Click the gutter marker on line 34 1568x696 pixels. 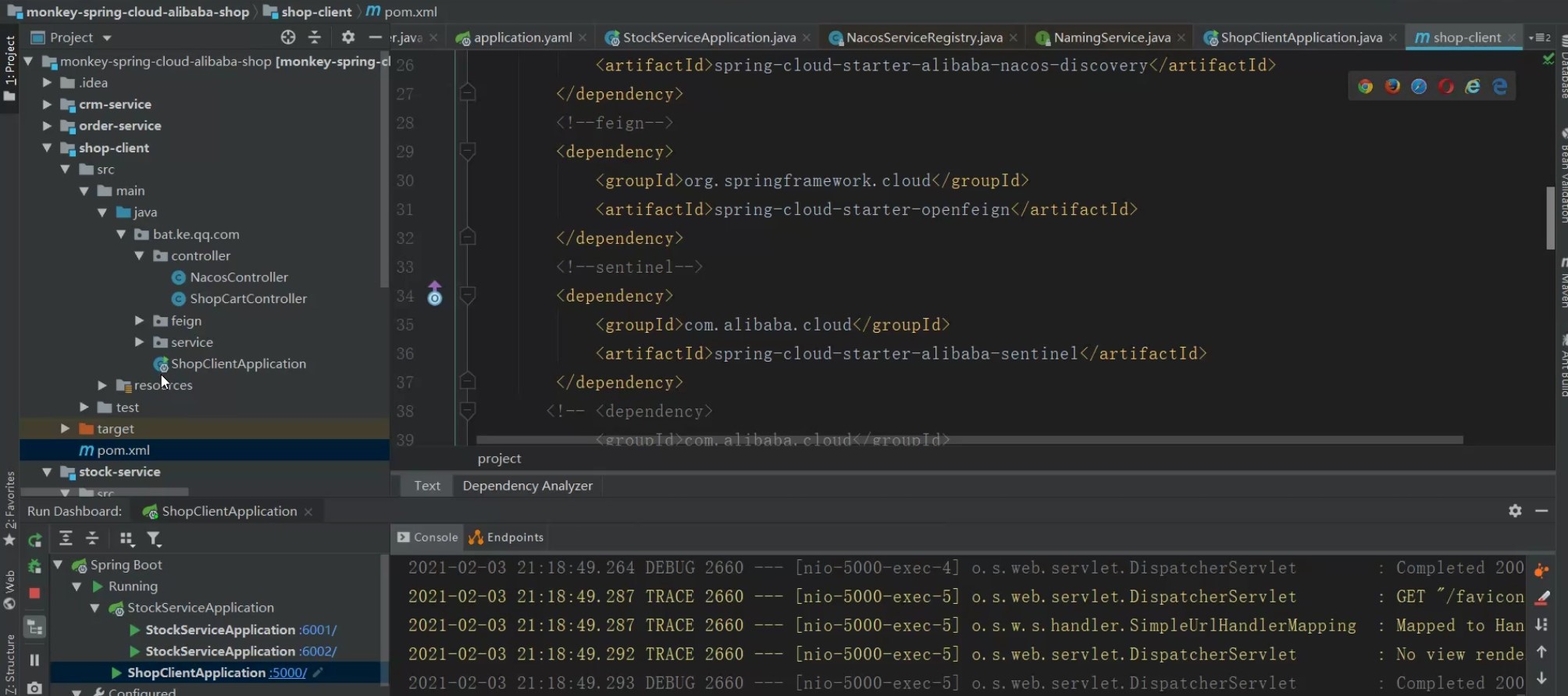435,294
